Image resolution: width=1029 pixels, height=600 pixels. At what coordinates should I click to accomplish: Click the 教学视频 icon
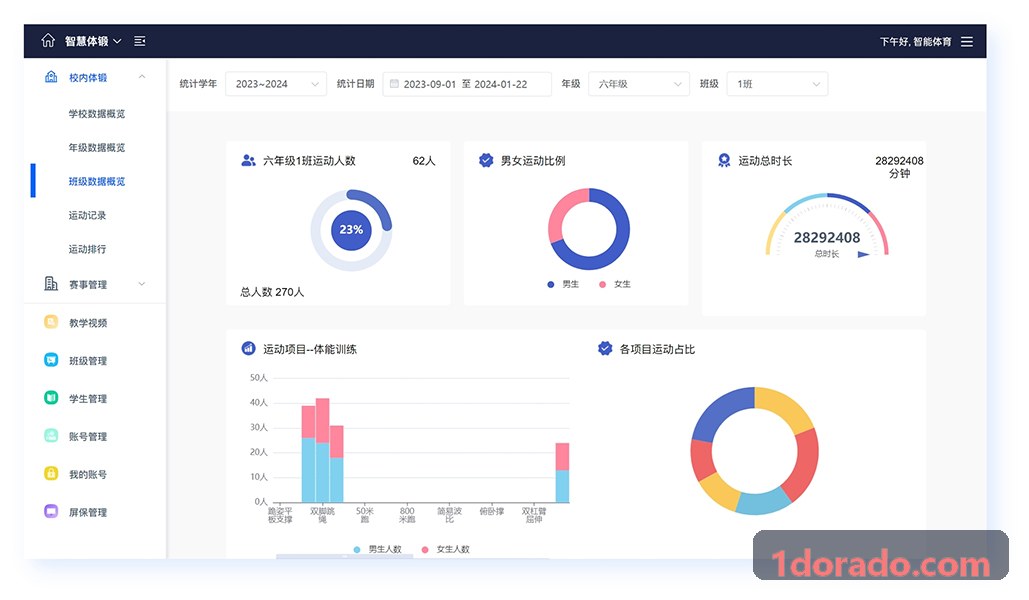51,322
